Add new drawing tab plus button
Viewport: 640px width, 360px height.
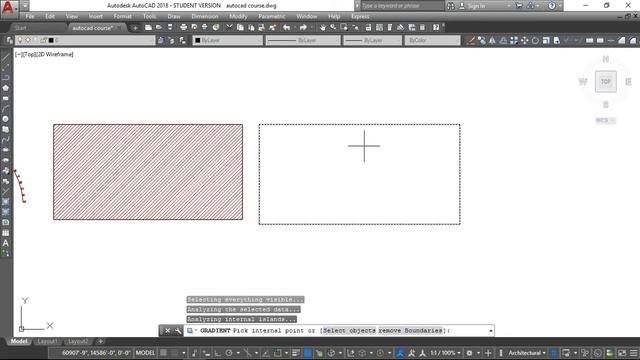[x=135, y=28]
